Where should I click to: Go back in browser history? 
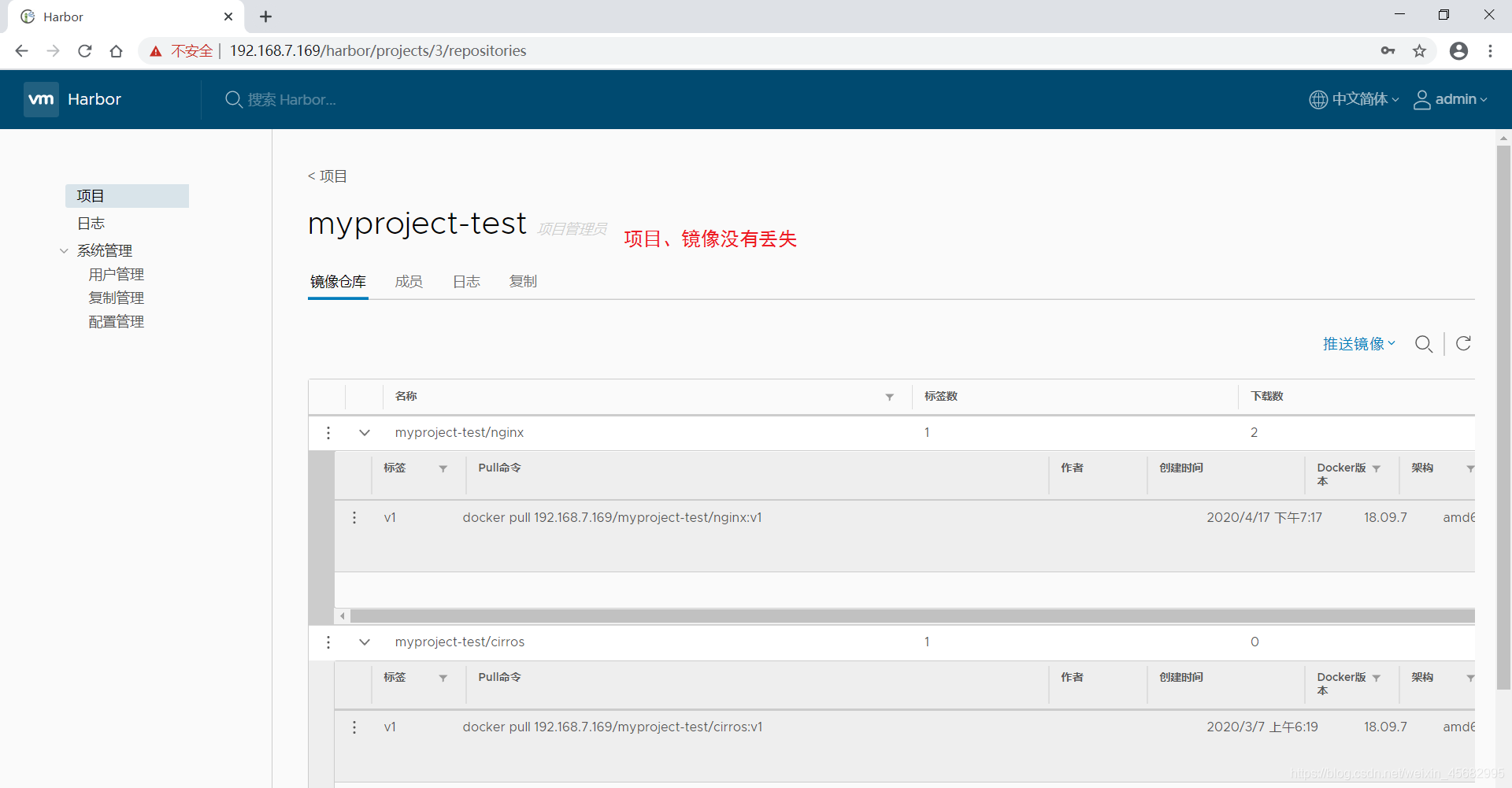(x=22, y=51)
